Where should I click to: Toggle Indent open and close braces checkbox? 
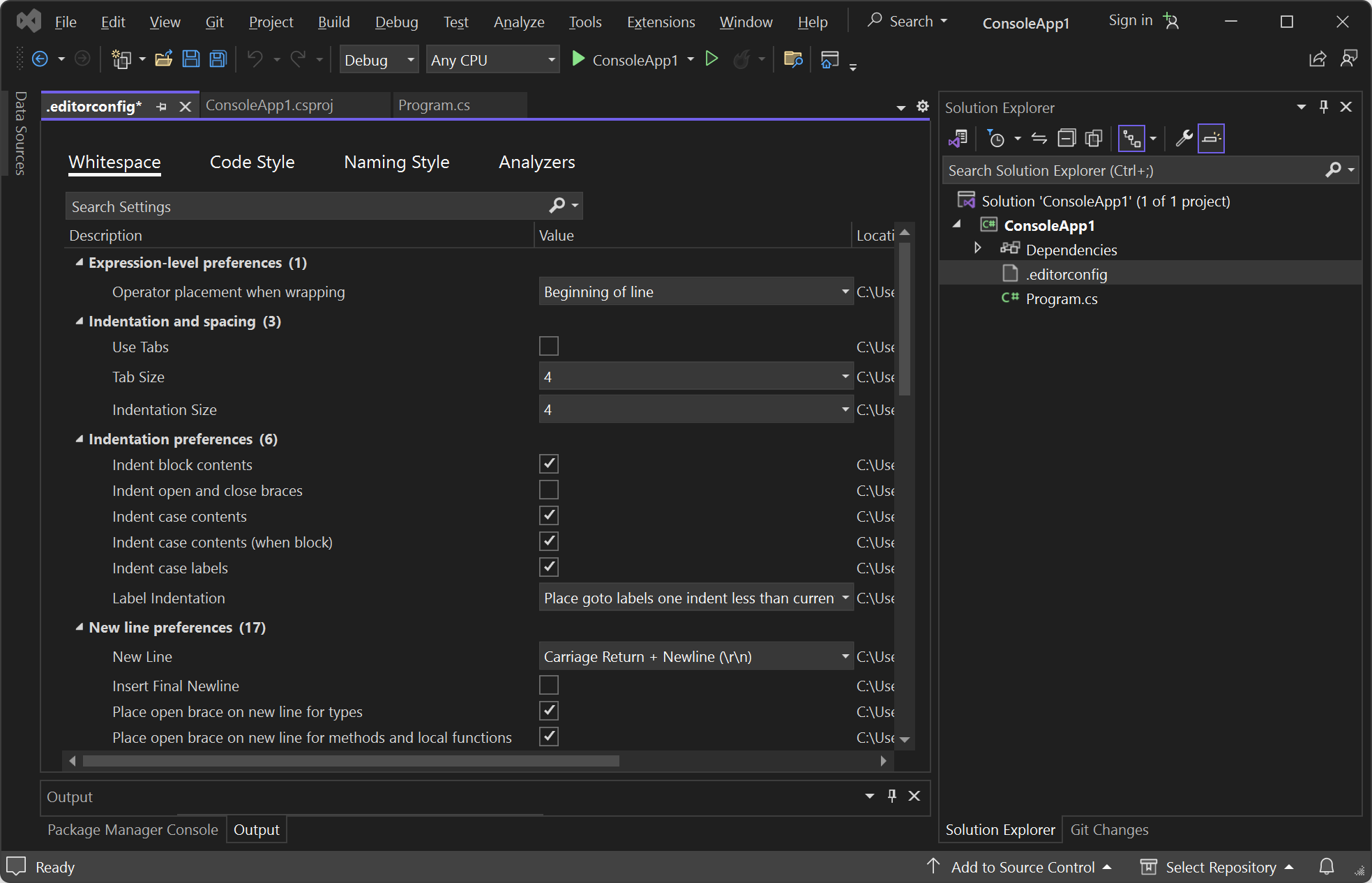[x=549, y=490]
